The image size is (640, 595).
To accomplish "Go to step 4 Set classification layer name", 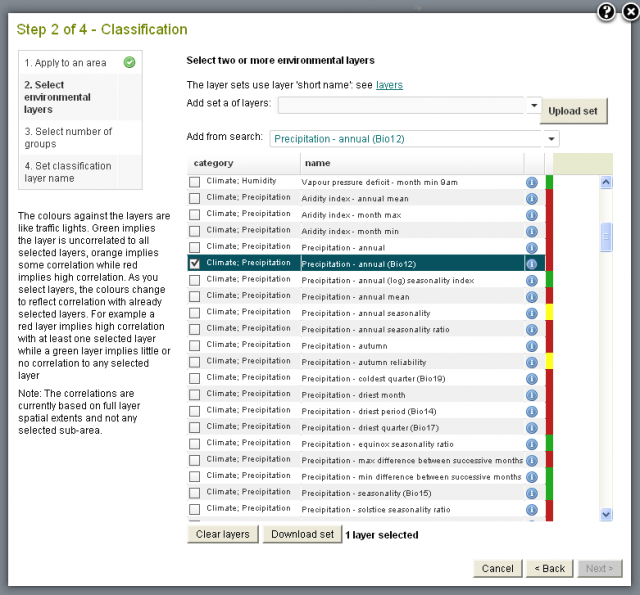I will pyautogui.click(x=67, y=172).
